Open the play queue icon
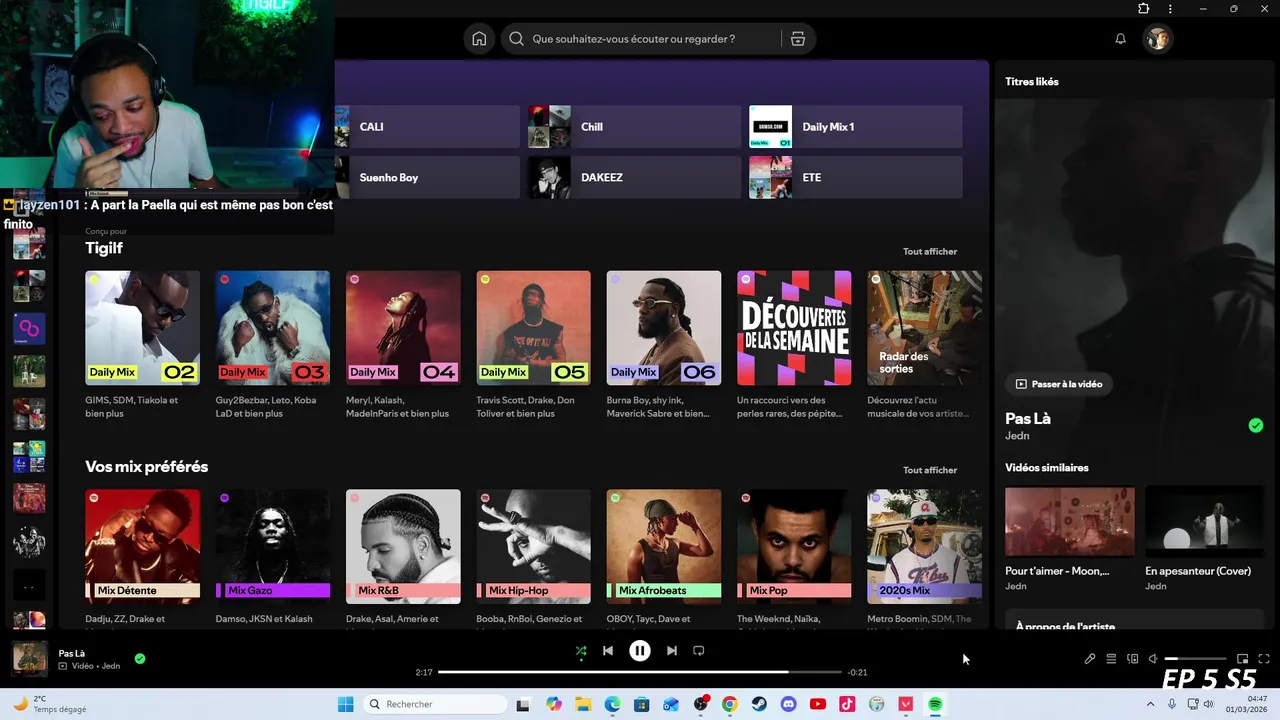 [x=1111, y=659]
